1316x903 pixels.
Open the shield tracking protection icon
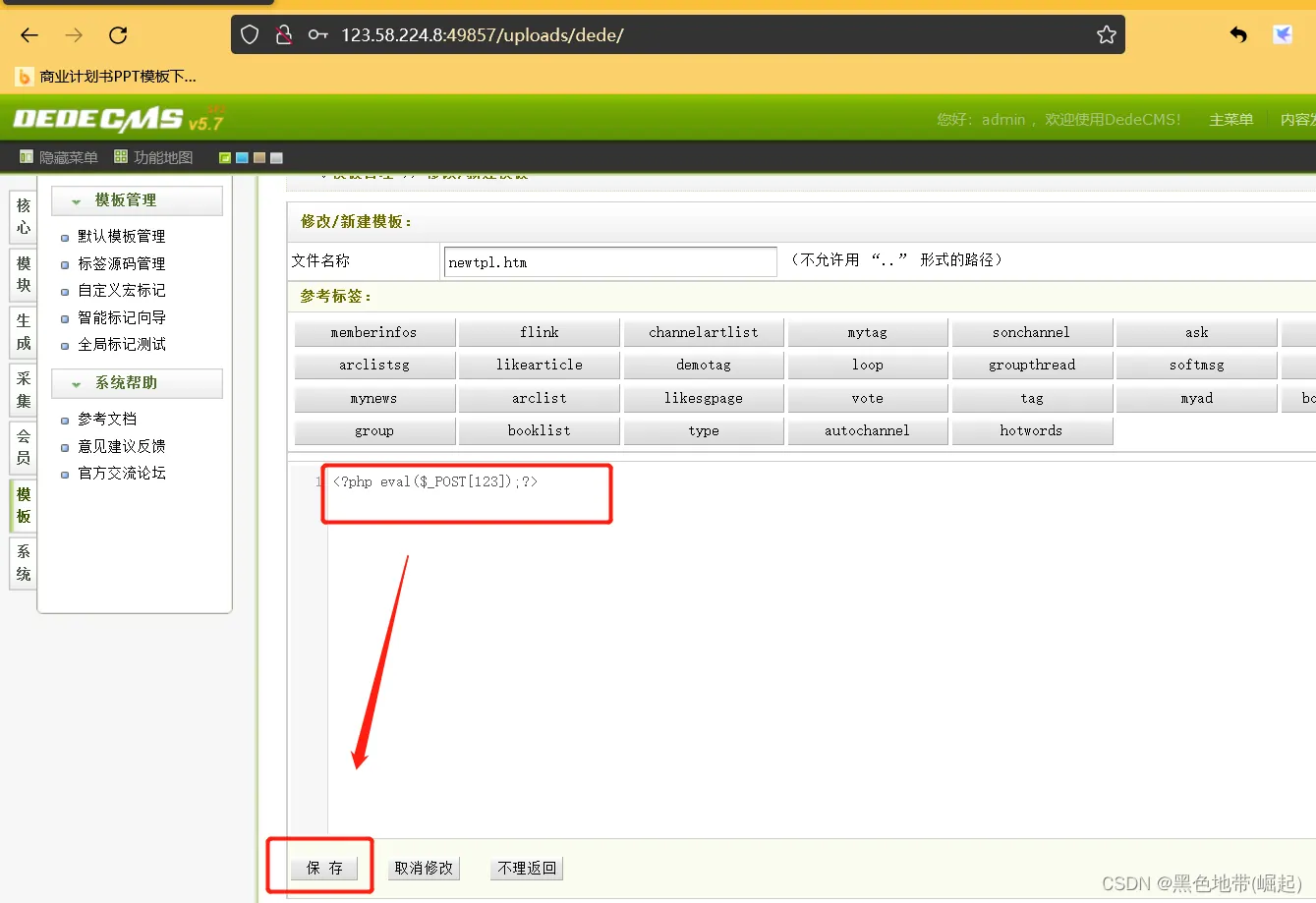point(250,35)
